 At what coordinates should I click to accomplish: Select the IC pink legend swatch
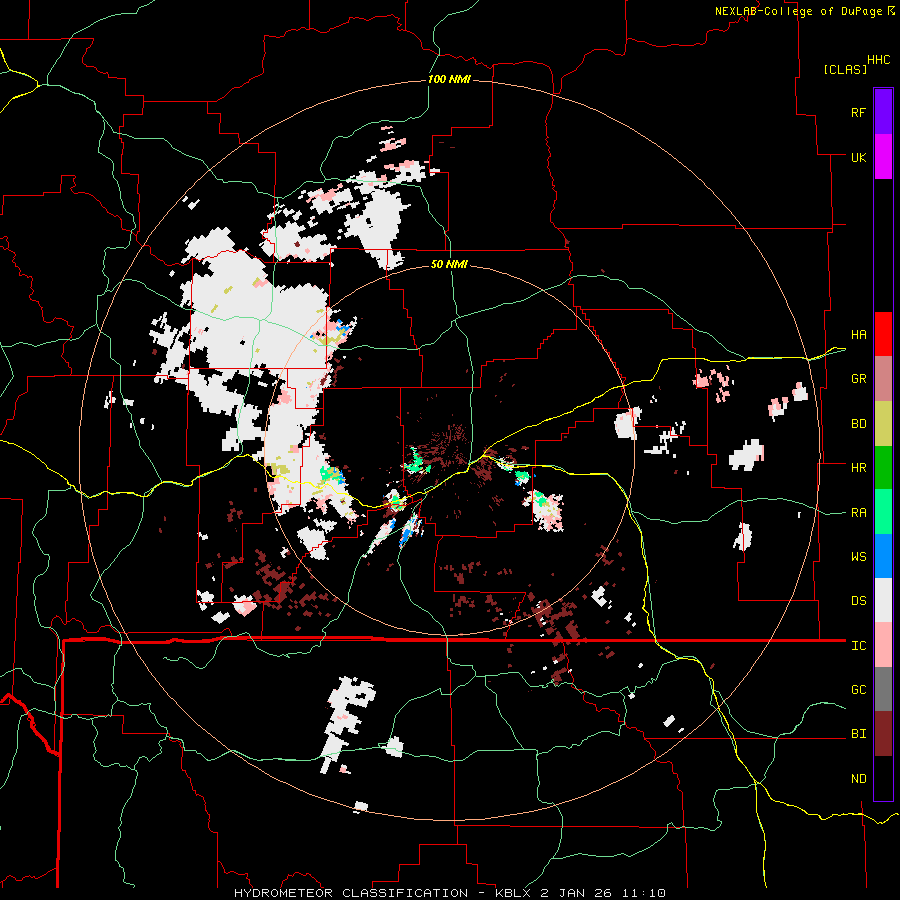click(x=883, y=645)
